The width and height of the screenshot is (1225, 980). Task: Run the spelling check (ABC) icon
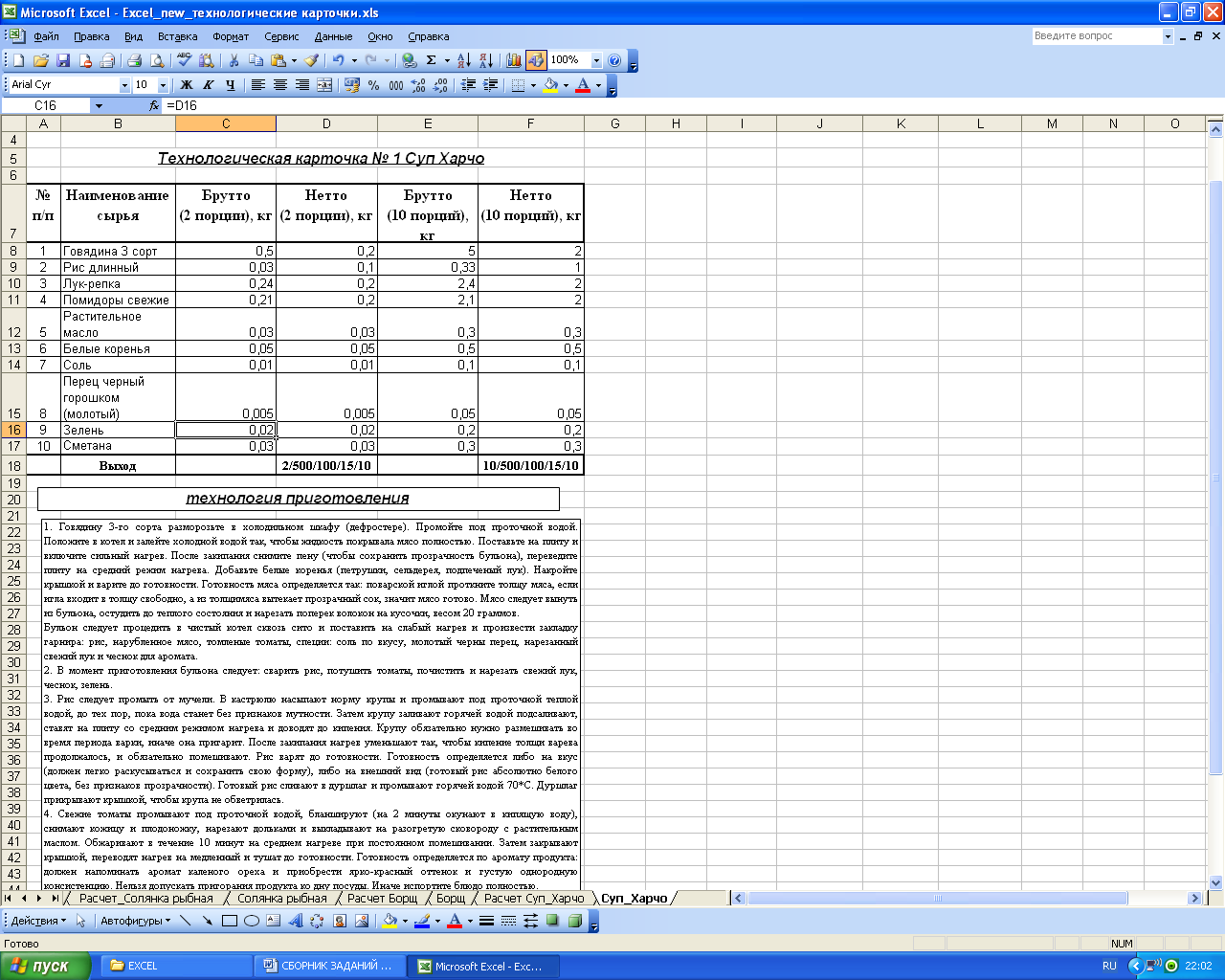tap(184, 60)
